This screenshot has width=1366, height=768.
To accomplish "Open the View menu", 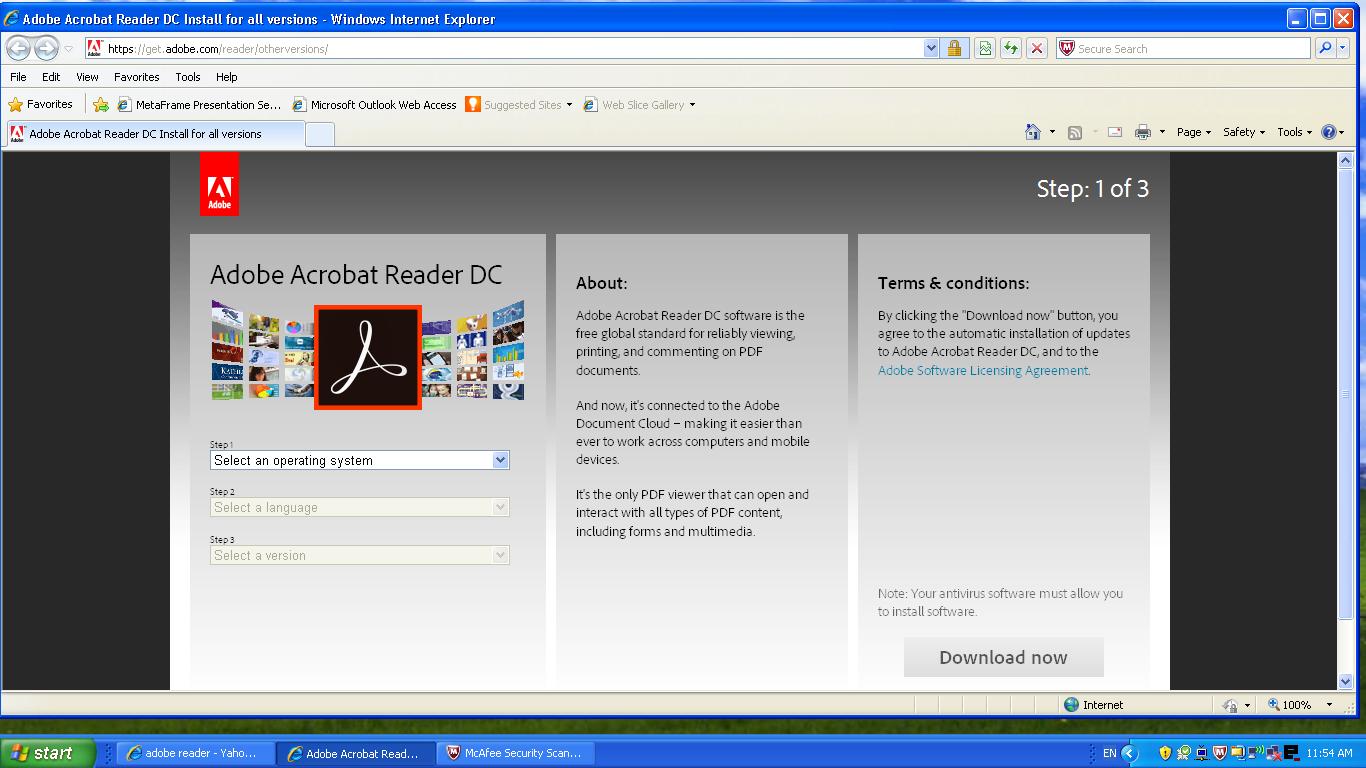I will [x=87, y=77].
